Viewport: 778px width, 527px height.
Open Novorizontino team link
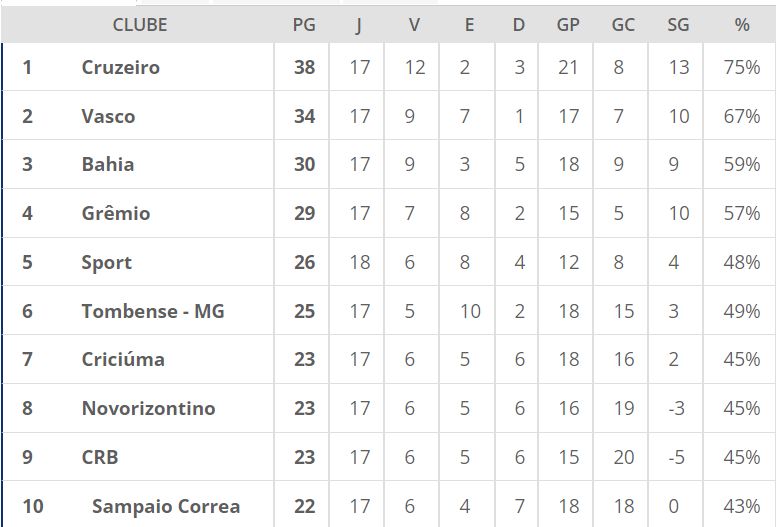point(148,408)
